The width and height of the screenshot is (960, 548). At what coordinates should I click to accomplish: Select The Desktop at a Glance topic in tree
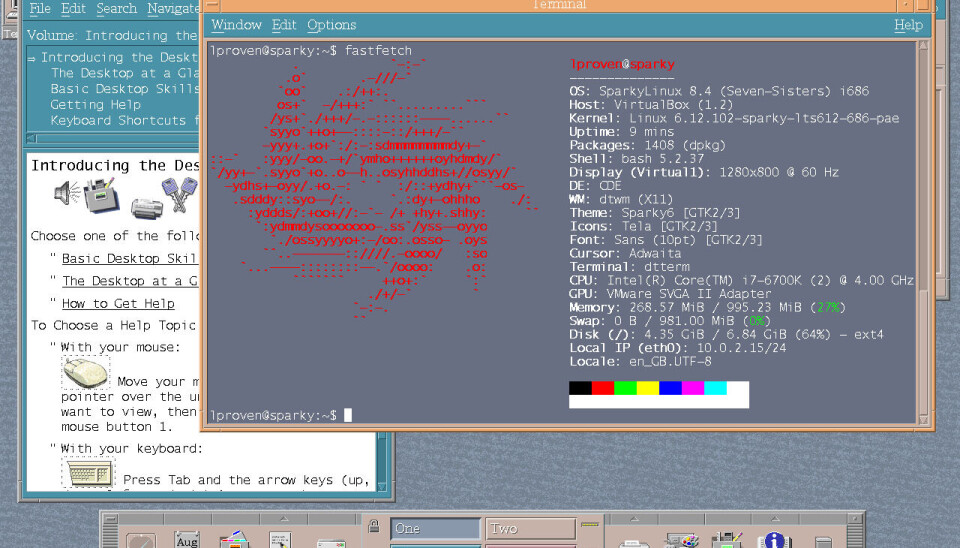point(124,73)
